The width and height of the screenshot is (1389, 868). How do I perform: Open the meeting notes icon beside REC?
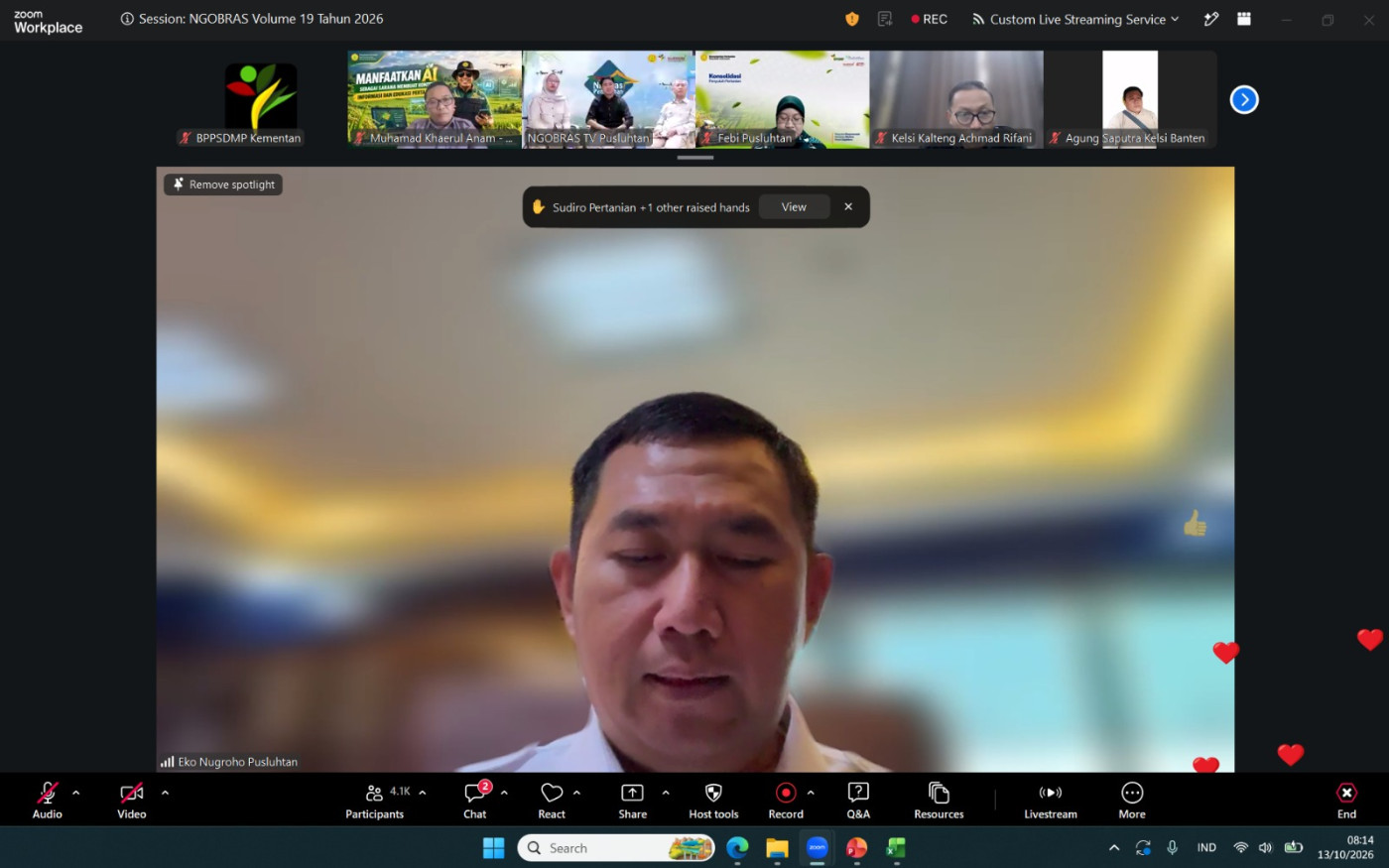pyautogui.click(x=885, y=19)
